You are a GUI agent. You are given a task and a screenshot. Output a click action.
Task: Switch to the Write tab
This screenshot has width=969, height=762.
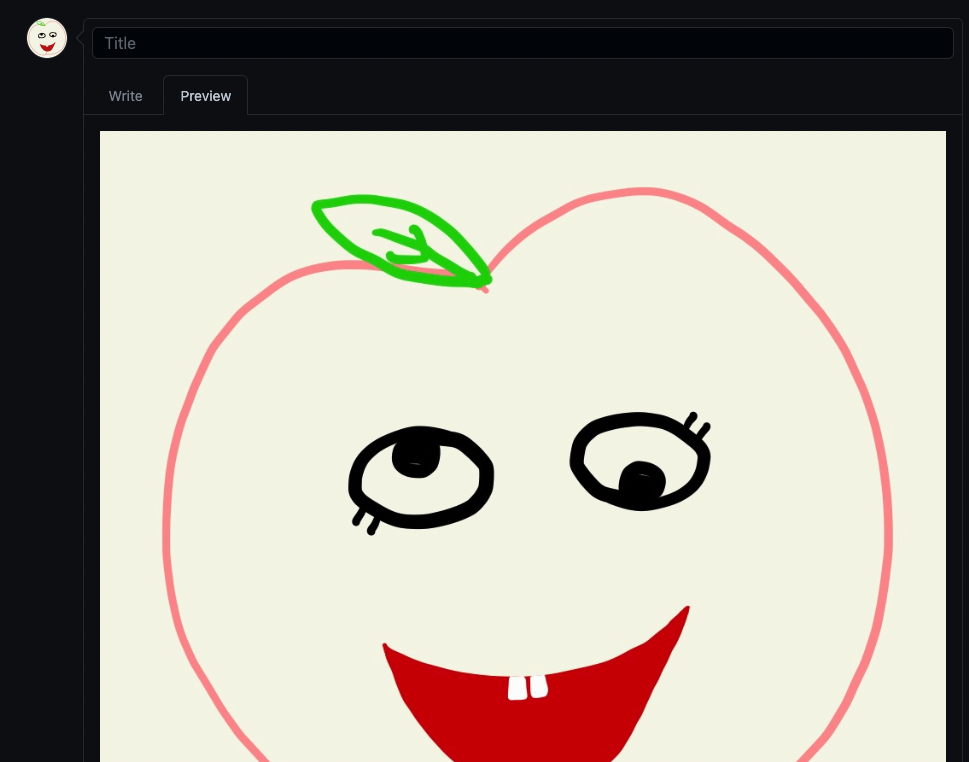pyautogui.click(x=125, y=96)
